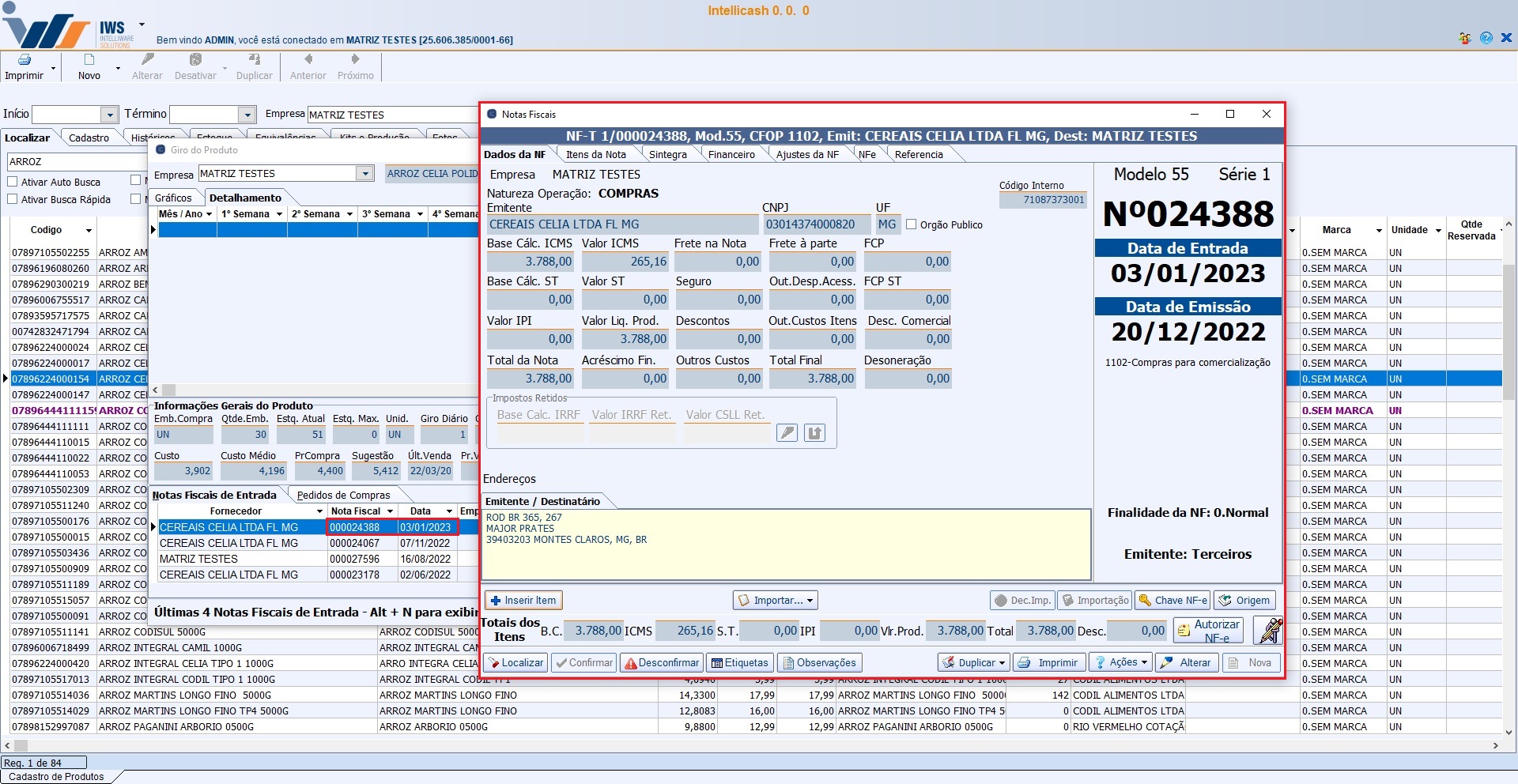Open Observações in Notas Fiscais
The width and height of the screenshot is (1518, 784).
coord(819,663)
